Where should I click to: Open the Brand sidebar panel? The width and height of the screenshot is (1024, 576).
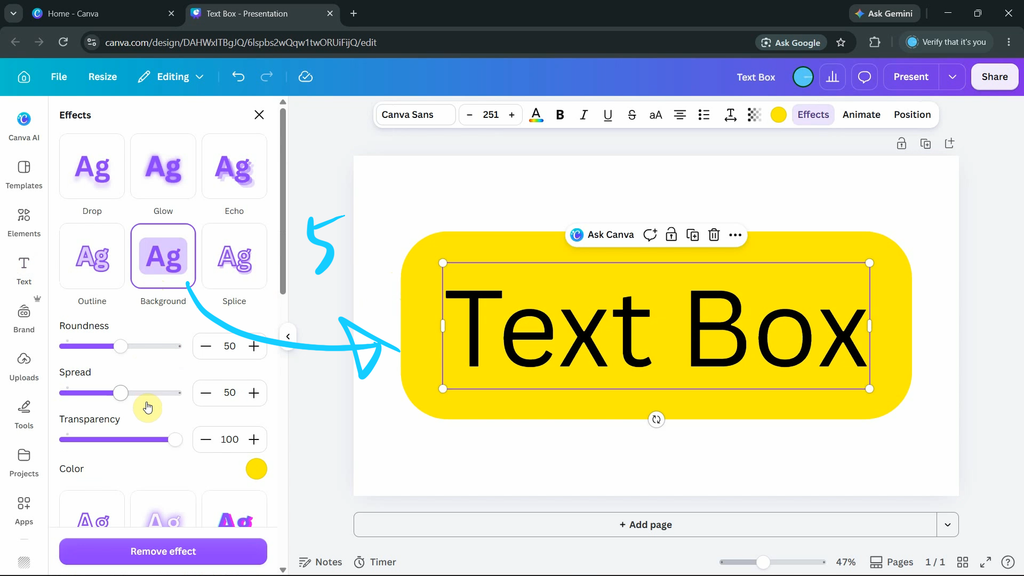tap(24, 319)
